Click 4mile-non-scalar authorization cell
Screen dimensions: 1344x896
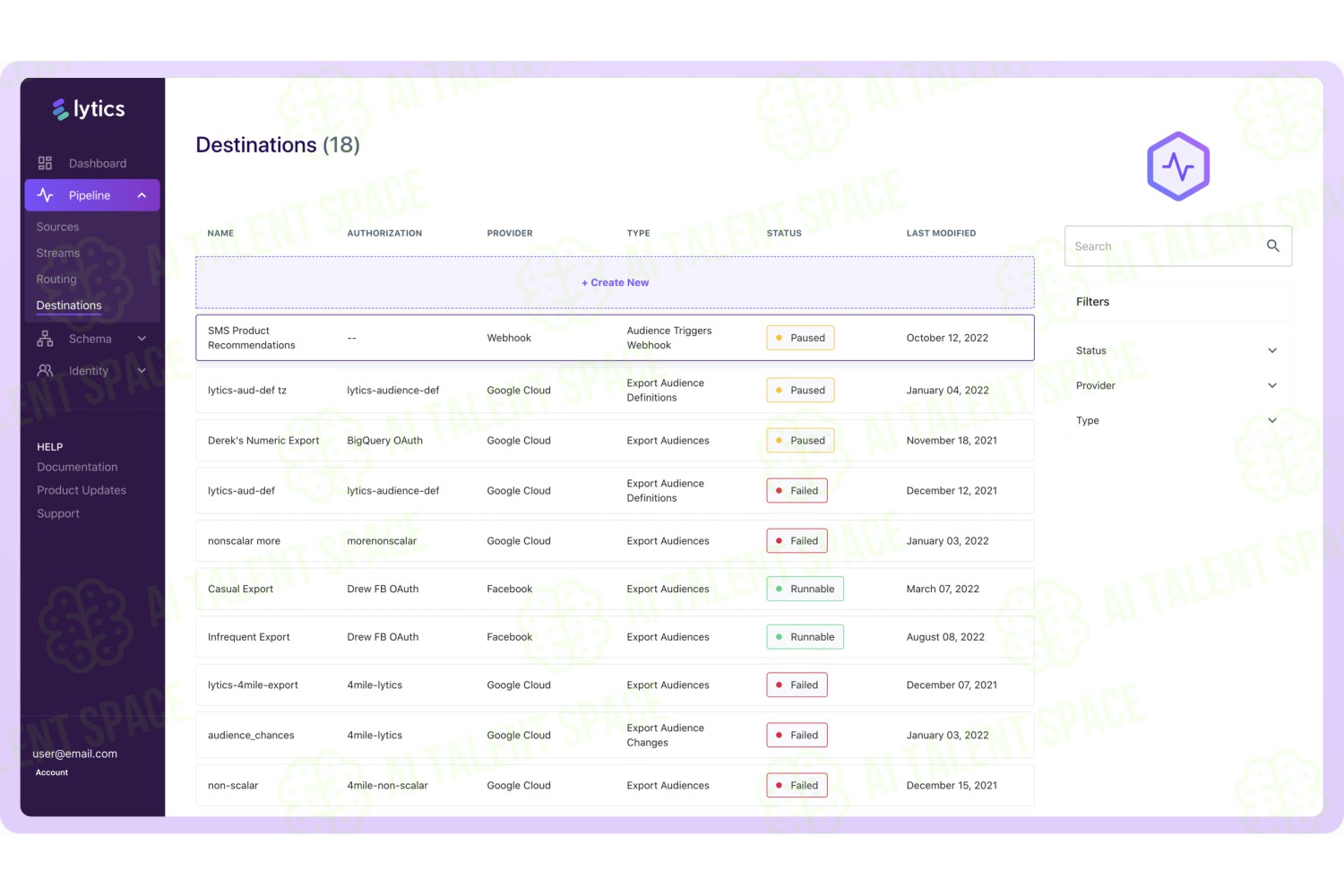tap(387, 786)
